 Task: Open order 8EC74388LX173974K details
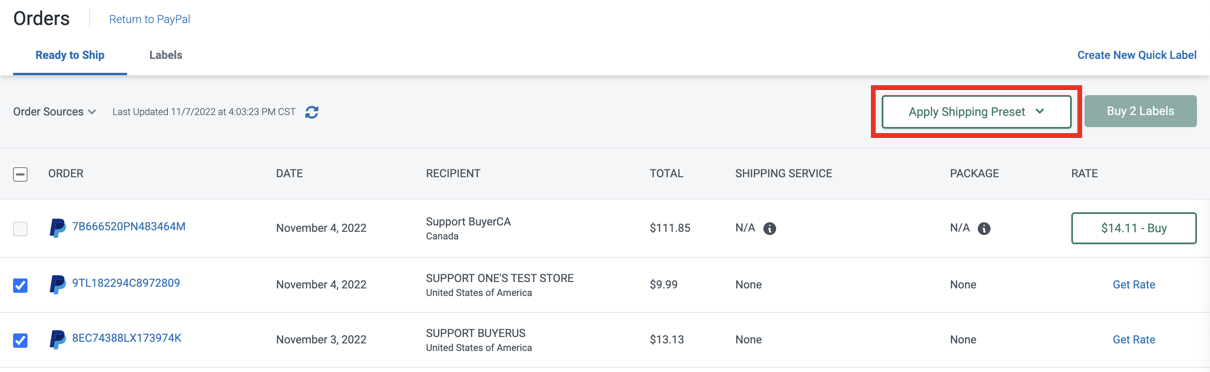(127, 338)
